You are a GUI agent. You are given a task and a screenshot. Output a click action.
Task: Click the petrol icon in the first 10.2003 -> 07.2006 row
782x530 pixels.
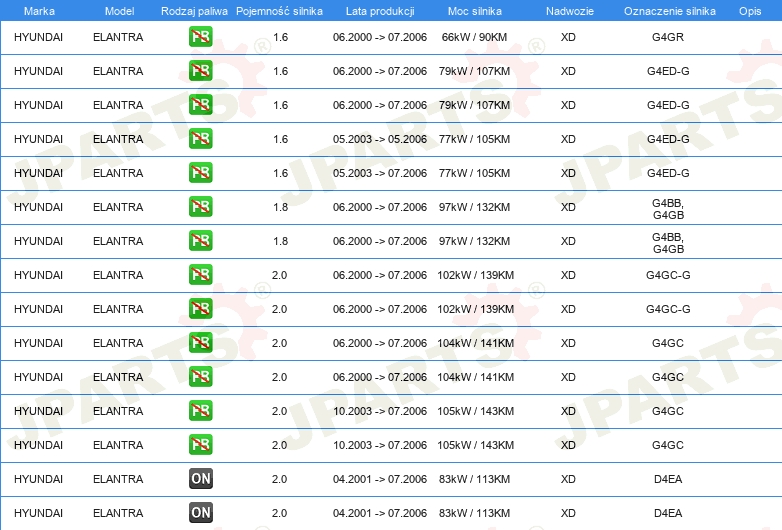[x=200, y=411]
